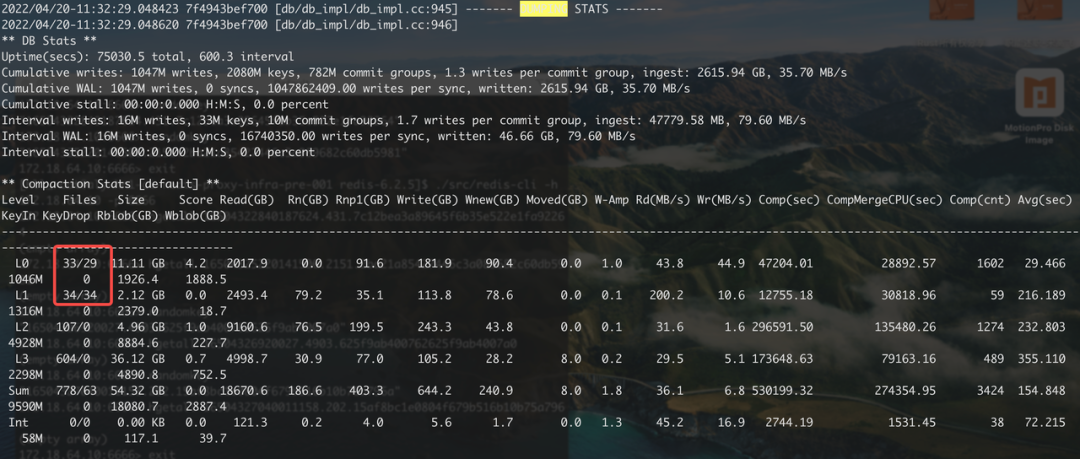Click the 'Files' column header
The height and width of the screenshot is (459, 1080).
tap(80, 200)
